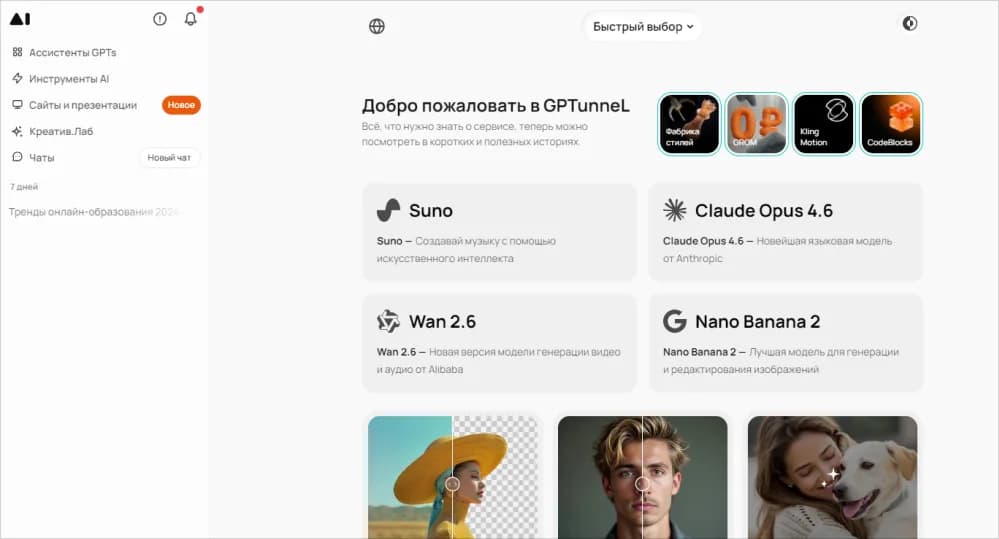Click the background removal slider handle
Image resolution: width=999 pixels, height=539 pixels.
coord(452,484)
